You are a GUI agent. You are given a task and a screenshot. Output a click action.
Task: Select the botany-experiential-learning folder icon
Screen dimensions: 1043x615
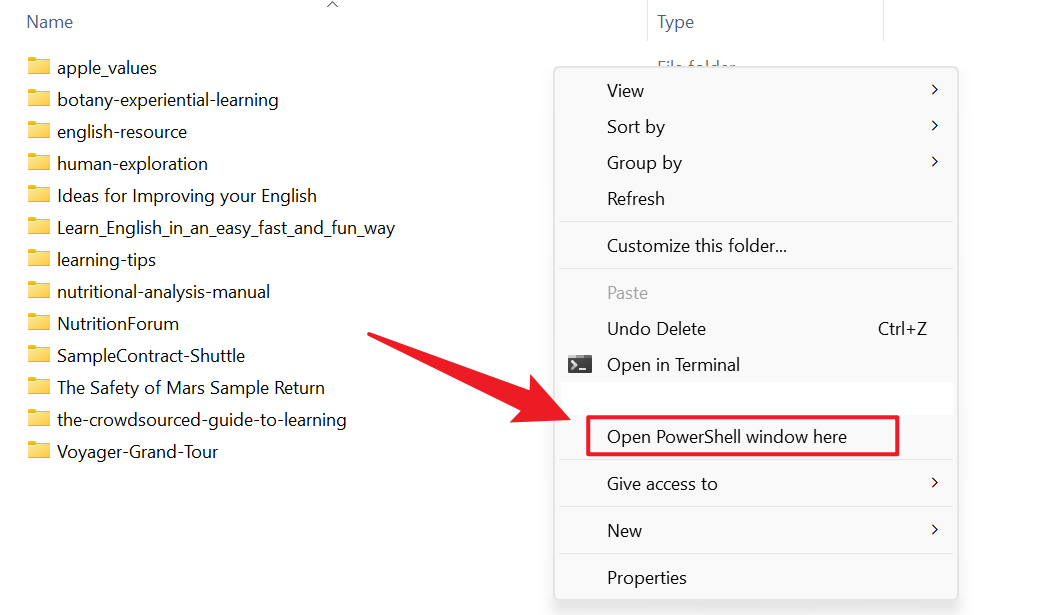tap(39, 99)
